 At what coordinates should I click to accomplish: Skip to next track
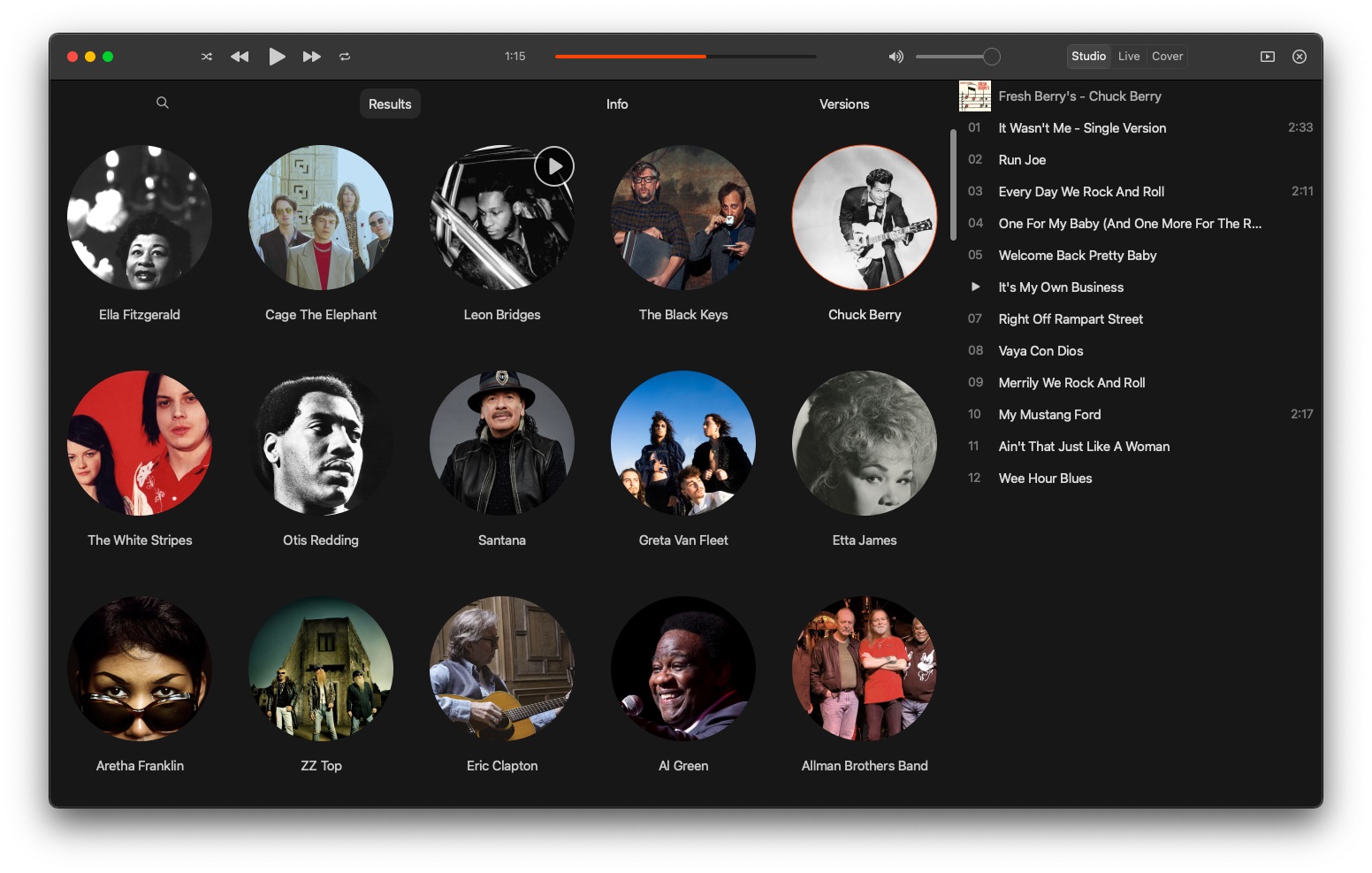(x=312, y=57)
